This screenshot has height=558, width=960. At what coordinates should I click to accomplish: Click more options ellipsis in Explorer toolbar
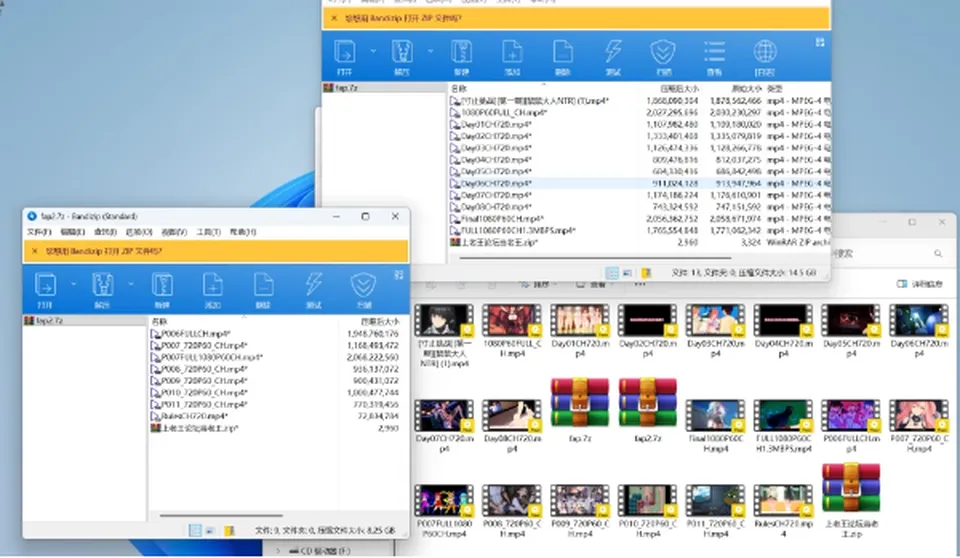pyautogui.click(x=639, y=284)
